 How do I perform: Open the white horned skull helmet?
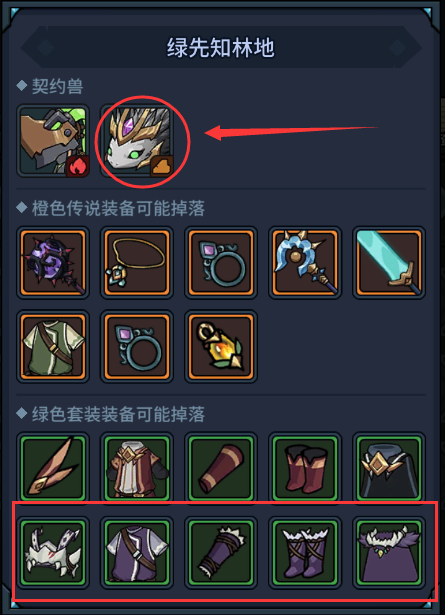(53, 552)
